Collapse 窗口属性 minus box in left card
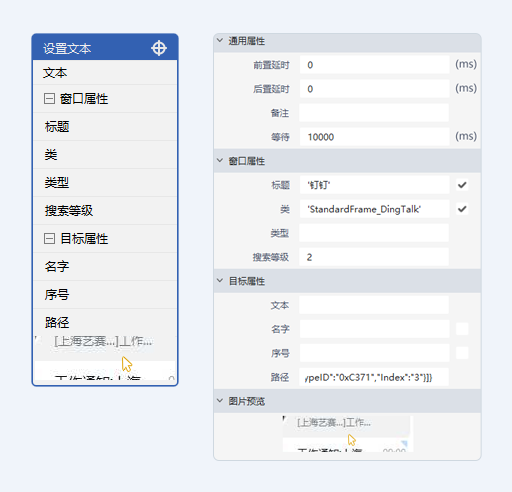The height and width of the screenshot is (492, 512). pos(49,99)
